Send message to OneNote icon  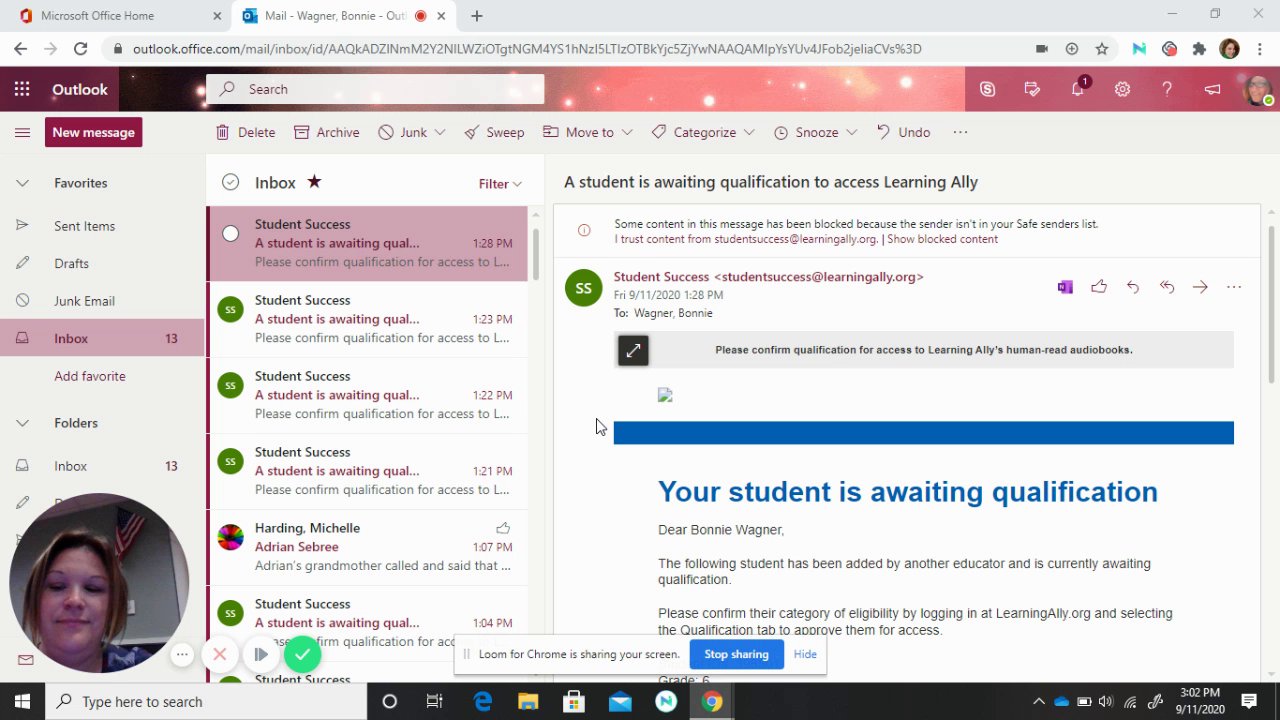[1065, 287]
